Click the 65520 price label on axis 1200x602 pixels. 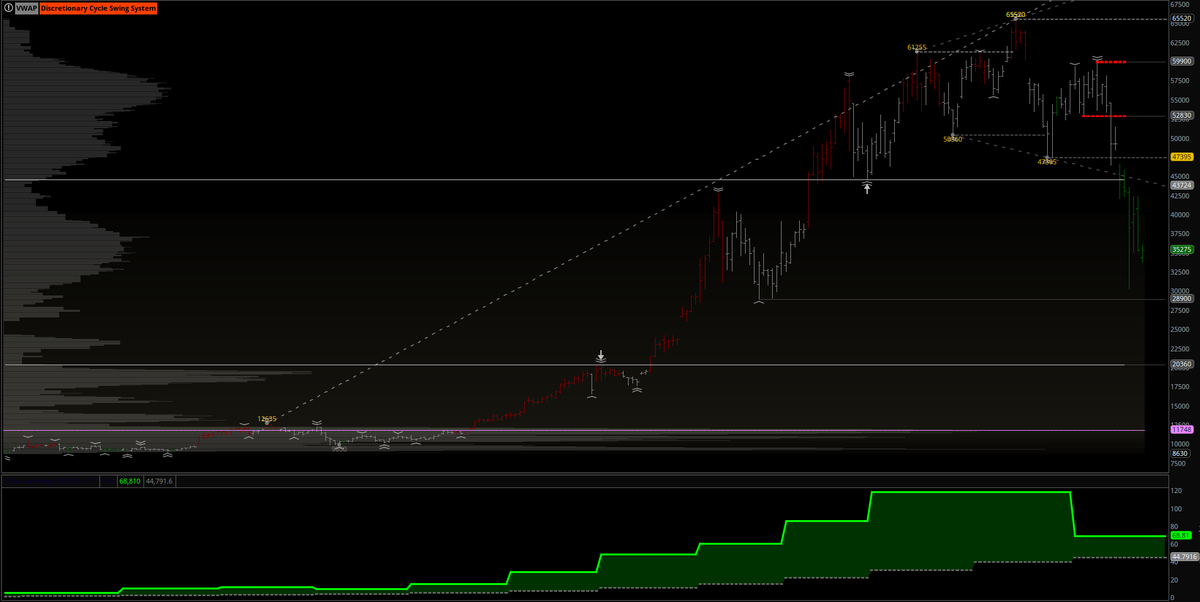(1181, 17)
